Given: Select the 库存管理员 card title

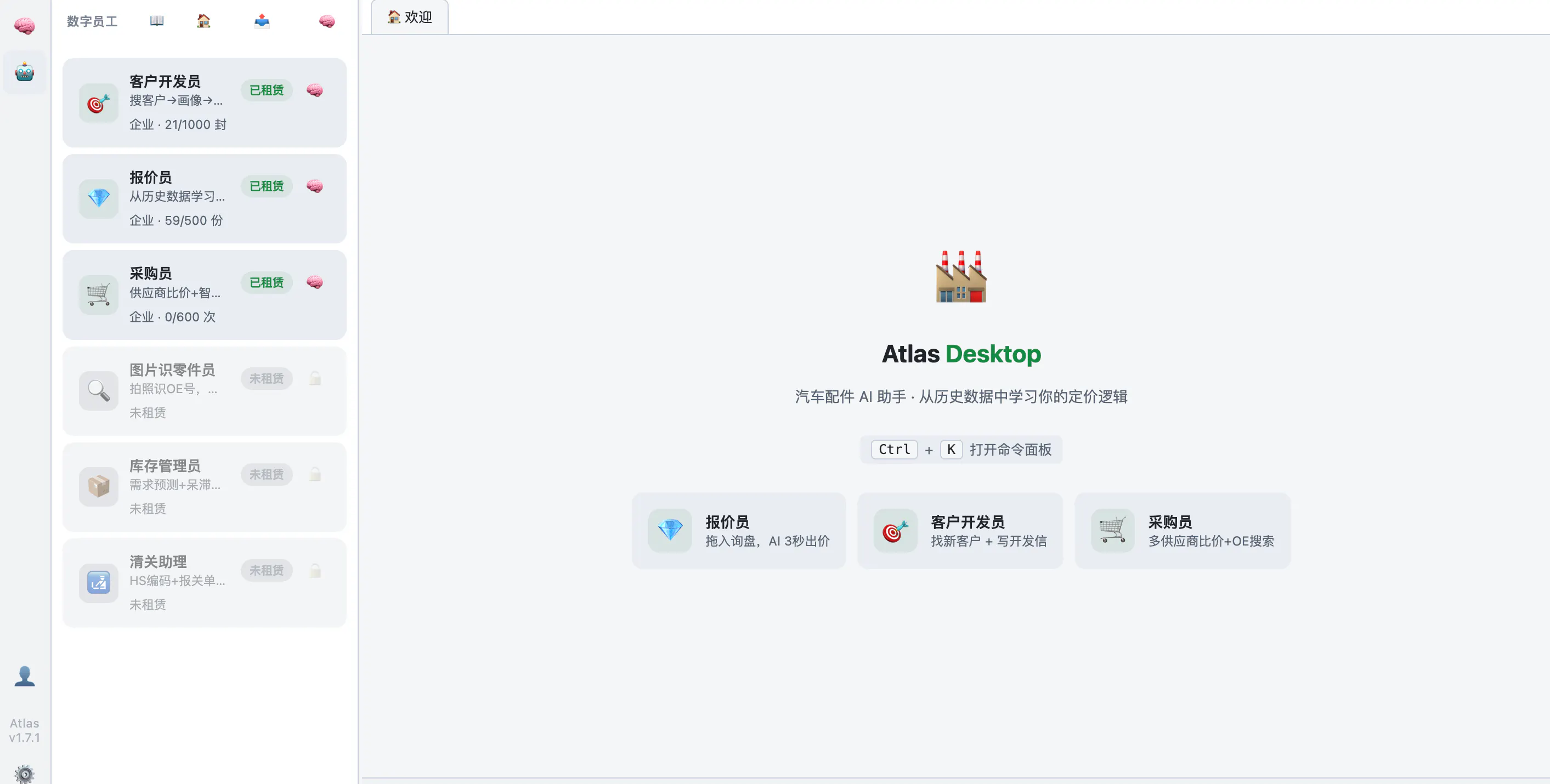Looking at the screenshot, I should point(165,465).
